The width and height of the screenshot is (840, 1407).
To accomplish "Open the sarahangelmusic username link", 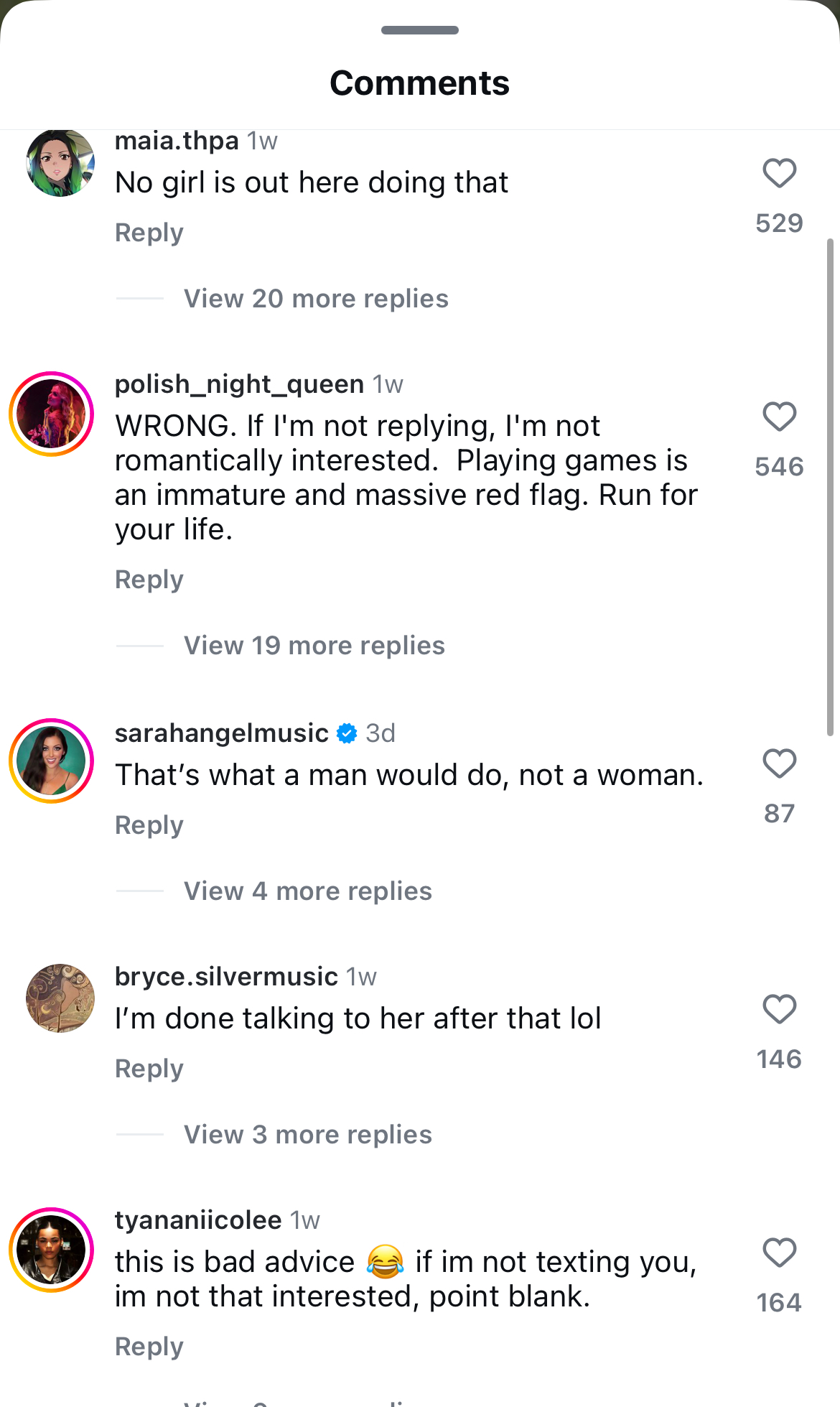I will (221, 733).
